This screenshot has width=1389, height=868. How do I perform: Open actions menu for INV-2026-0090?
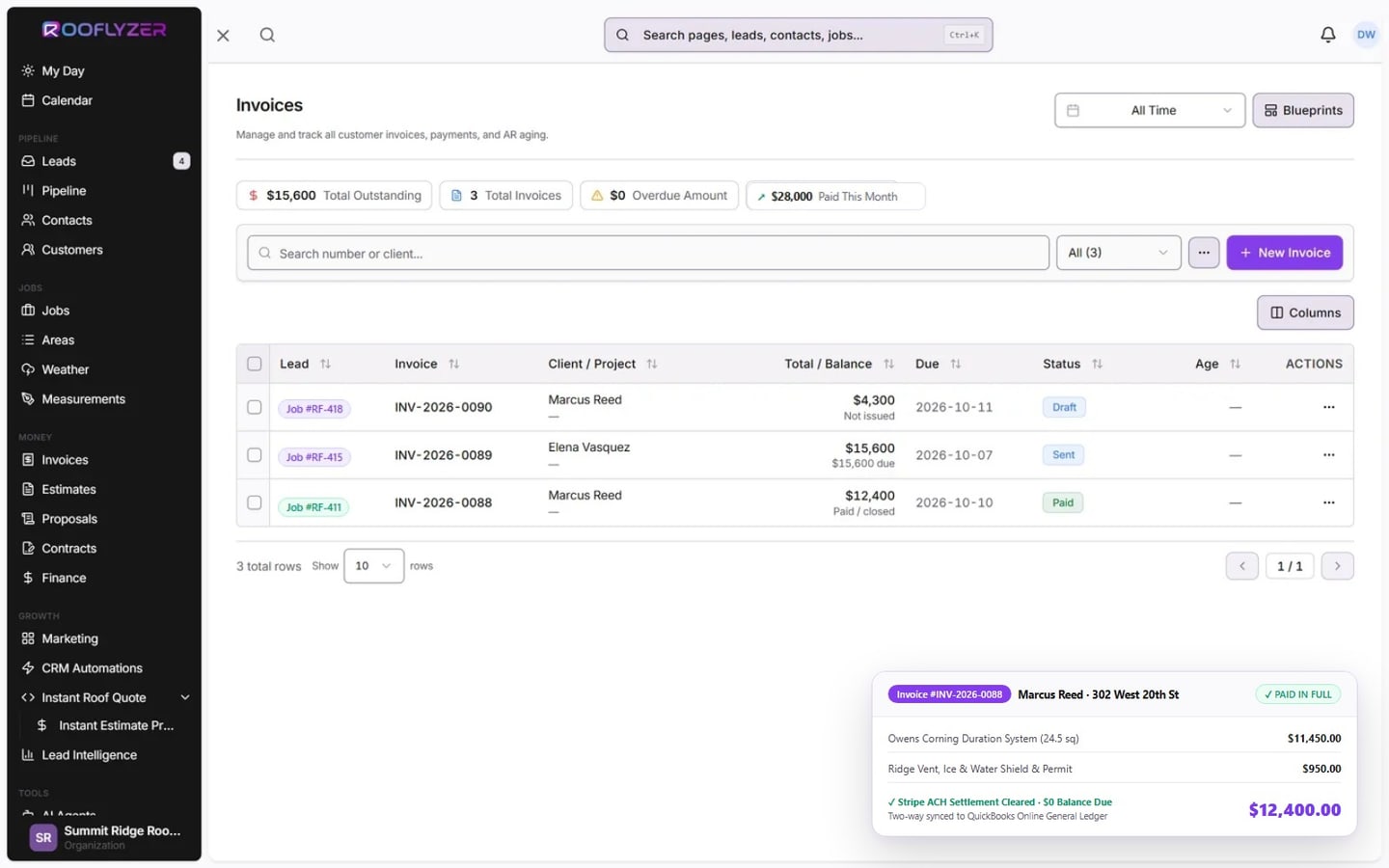coord(1328,407)
